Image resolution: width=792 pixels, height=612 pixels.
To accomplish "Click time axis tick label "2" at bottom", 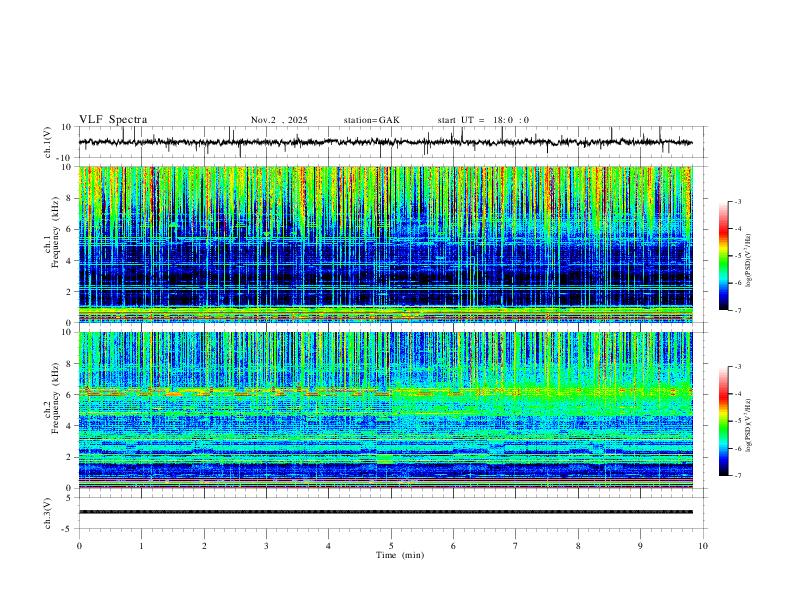I will click(x=204, y=546).
